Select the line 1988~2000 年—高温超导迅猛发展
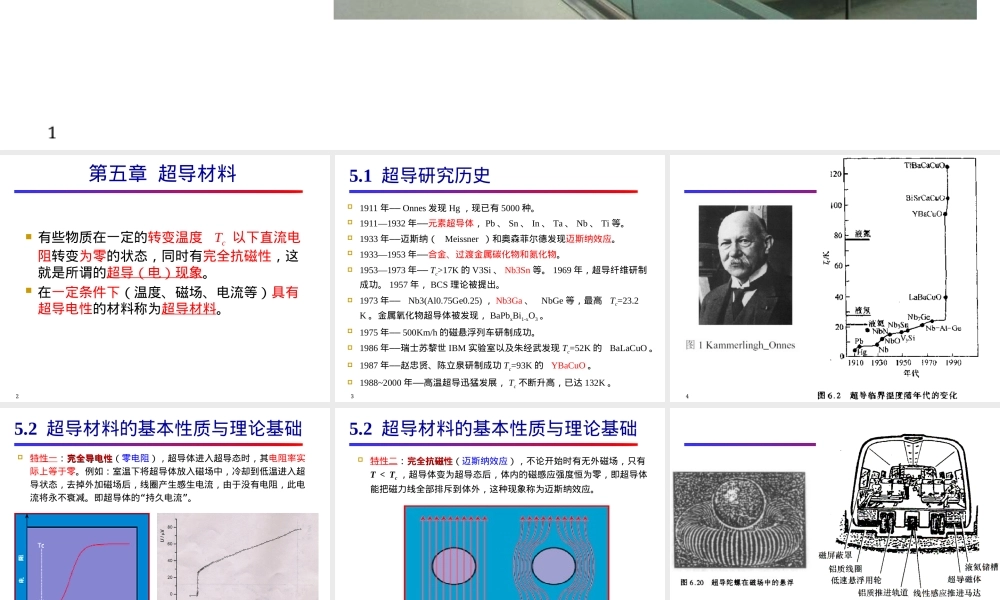1000x600 pixels. [486, 383]
